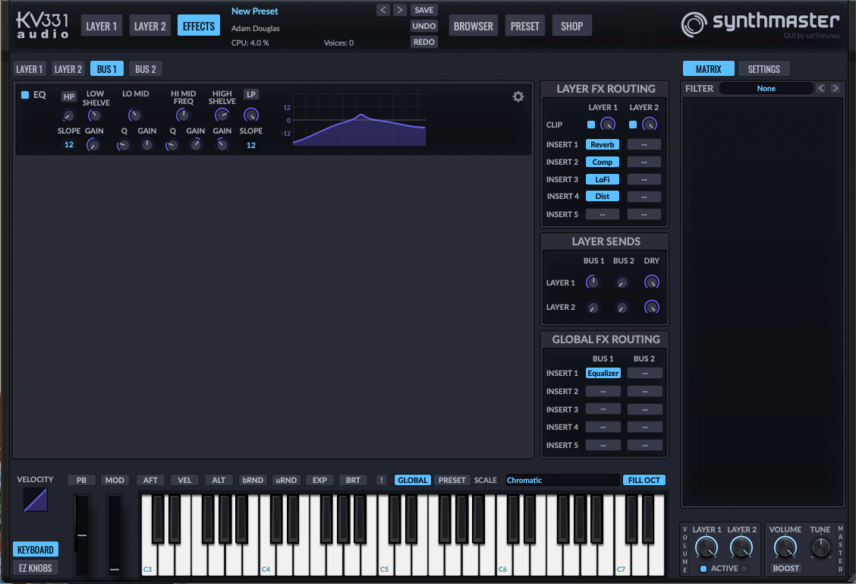
Task: Open Layer 1 Insert 1 Reverb dropdown
Action: coord(602,145)
